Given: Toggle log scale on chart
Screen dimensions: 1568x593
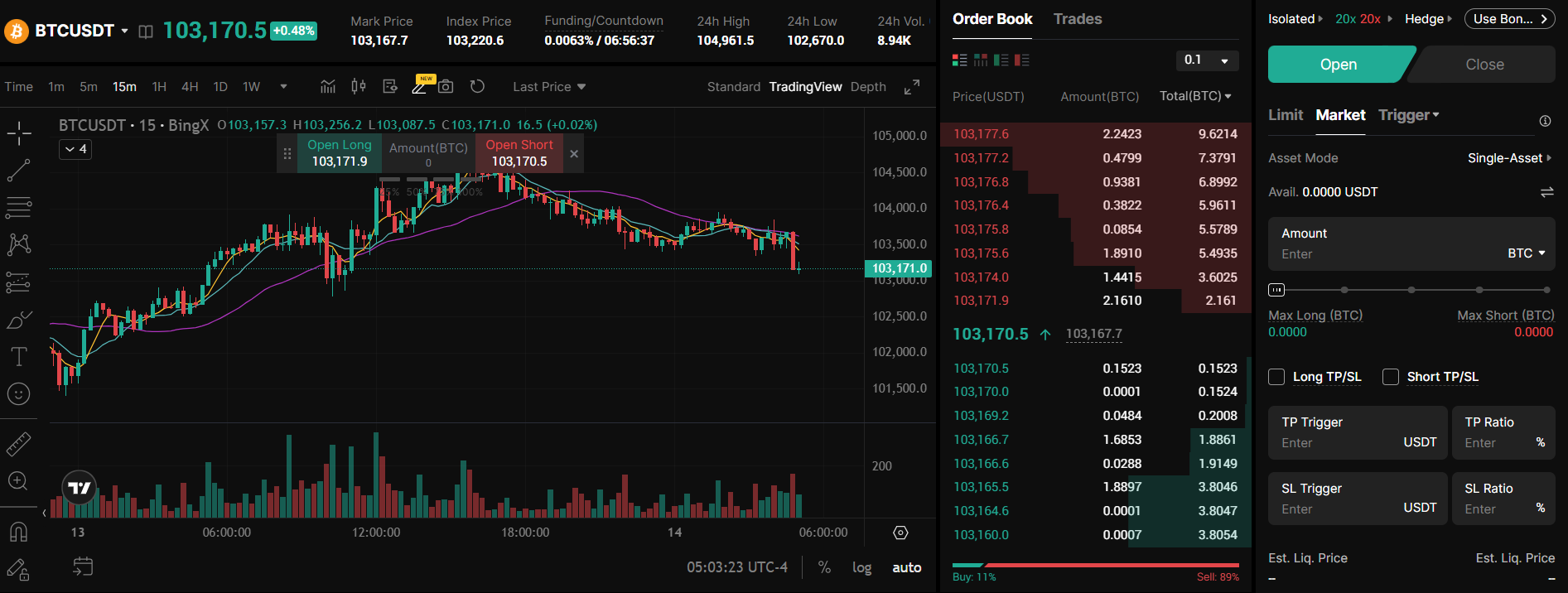Looking at the screenshot, I should click(861, 567).
